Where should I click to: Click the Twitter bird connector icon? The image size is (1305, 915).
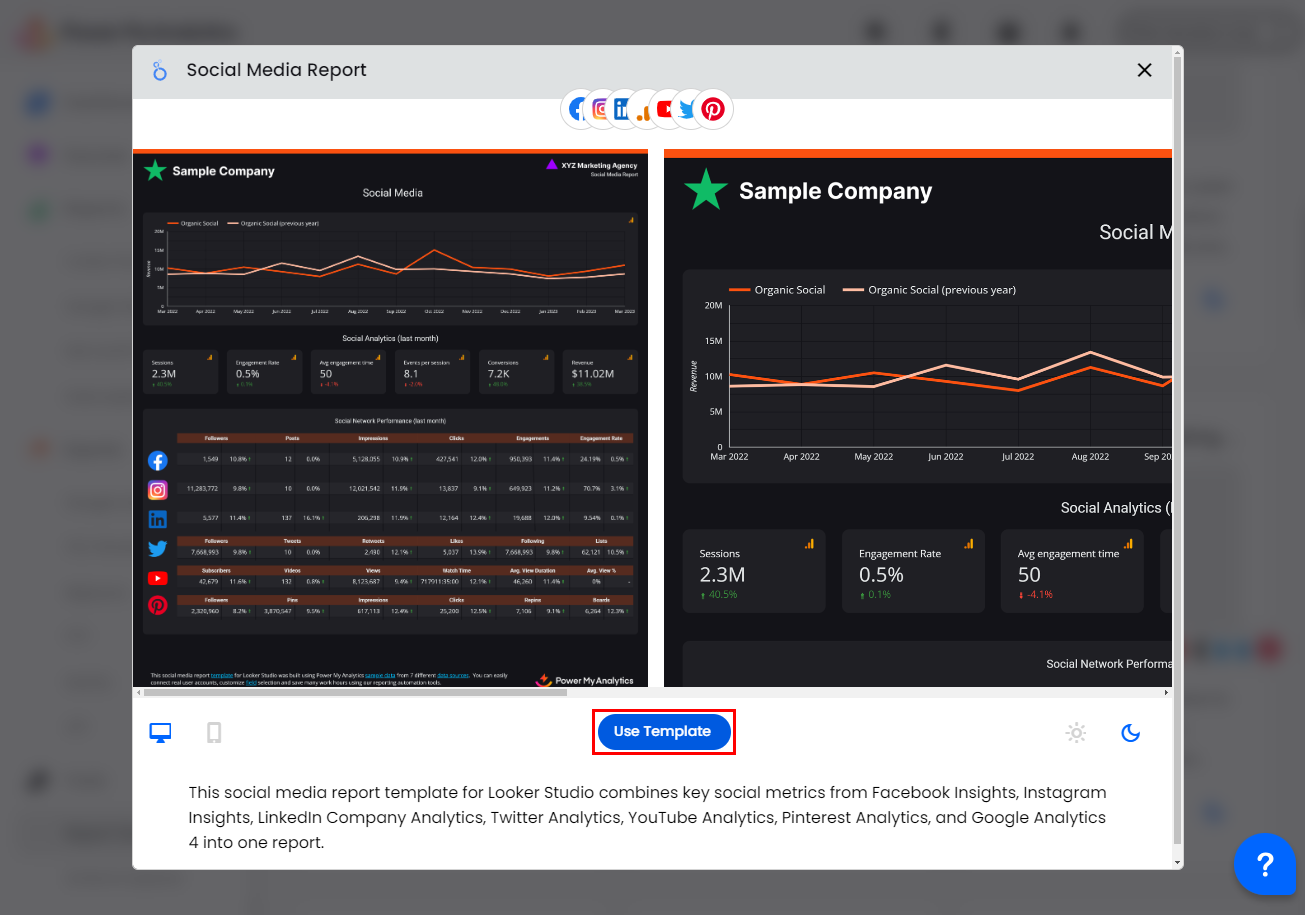(x=688, y=109)
